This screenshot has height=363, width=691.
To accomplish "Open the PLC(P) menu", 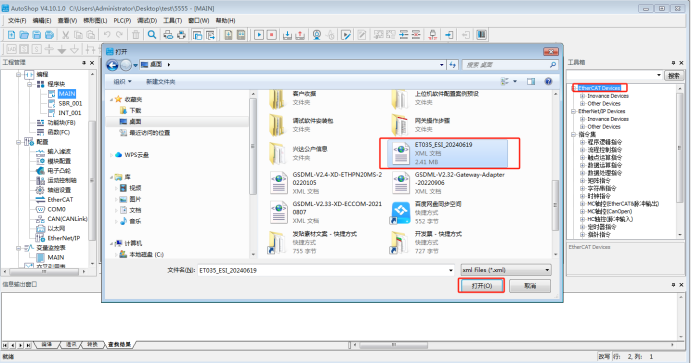I will pos(122,21).
